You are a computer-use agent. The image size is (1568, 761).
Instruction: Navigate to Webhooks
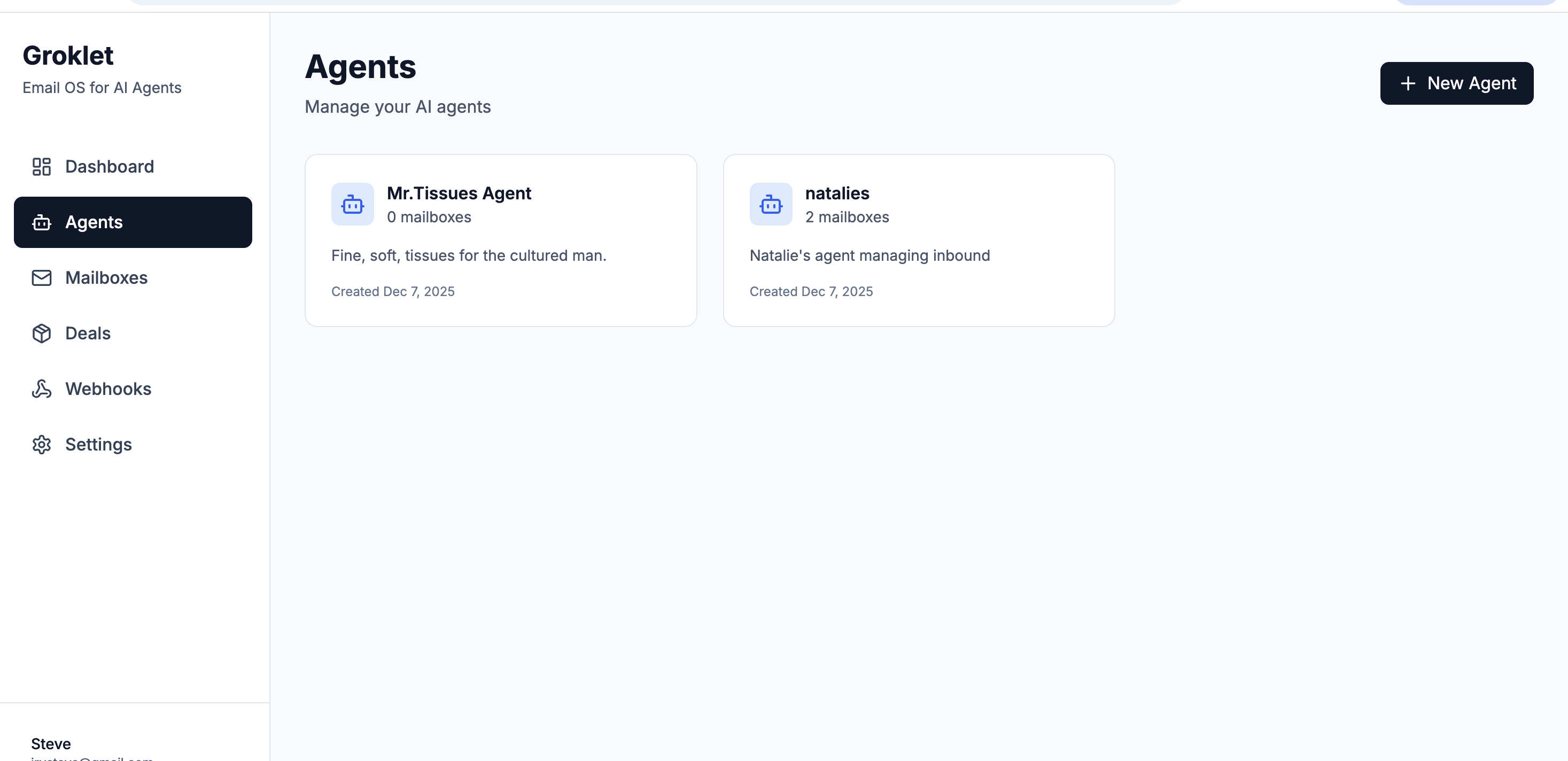point(108,389)
